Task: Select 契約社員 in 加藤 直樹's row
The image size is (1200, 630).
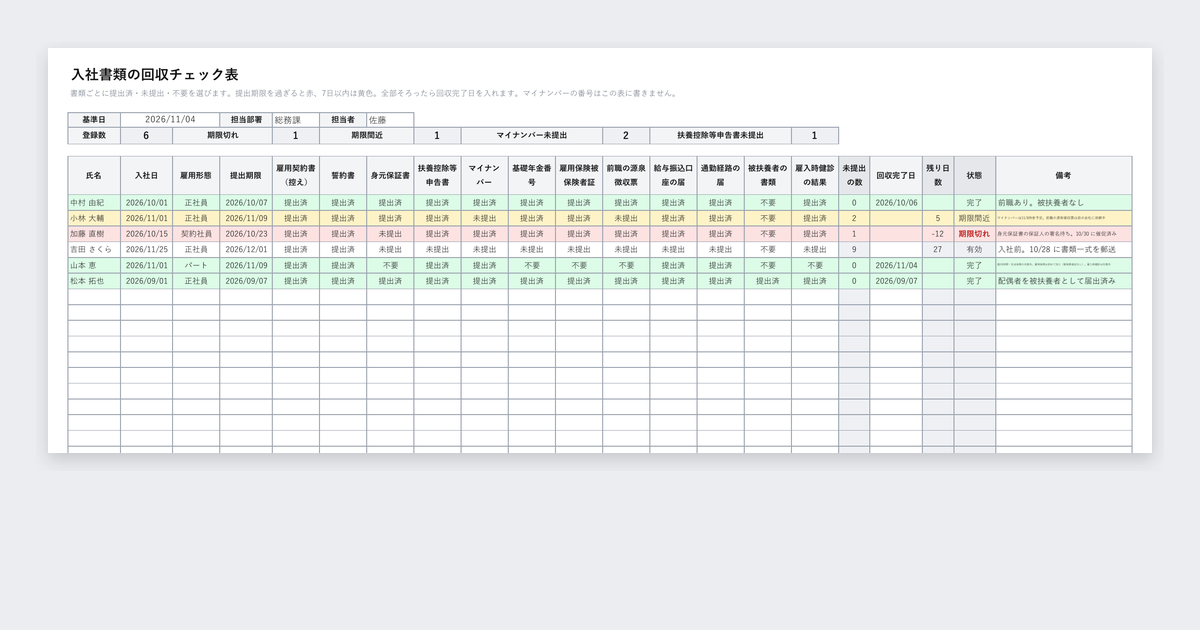Action: 196,234
